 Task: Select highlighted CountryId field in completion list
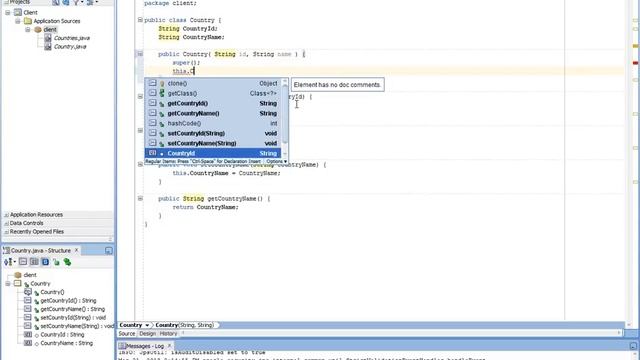click(x=213, y=153)
